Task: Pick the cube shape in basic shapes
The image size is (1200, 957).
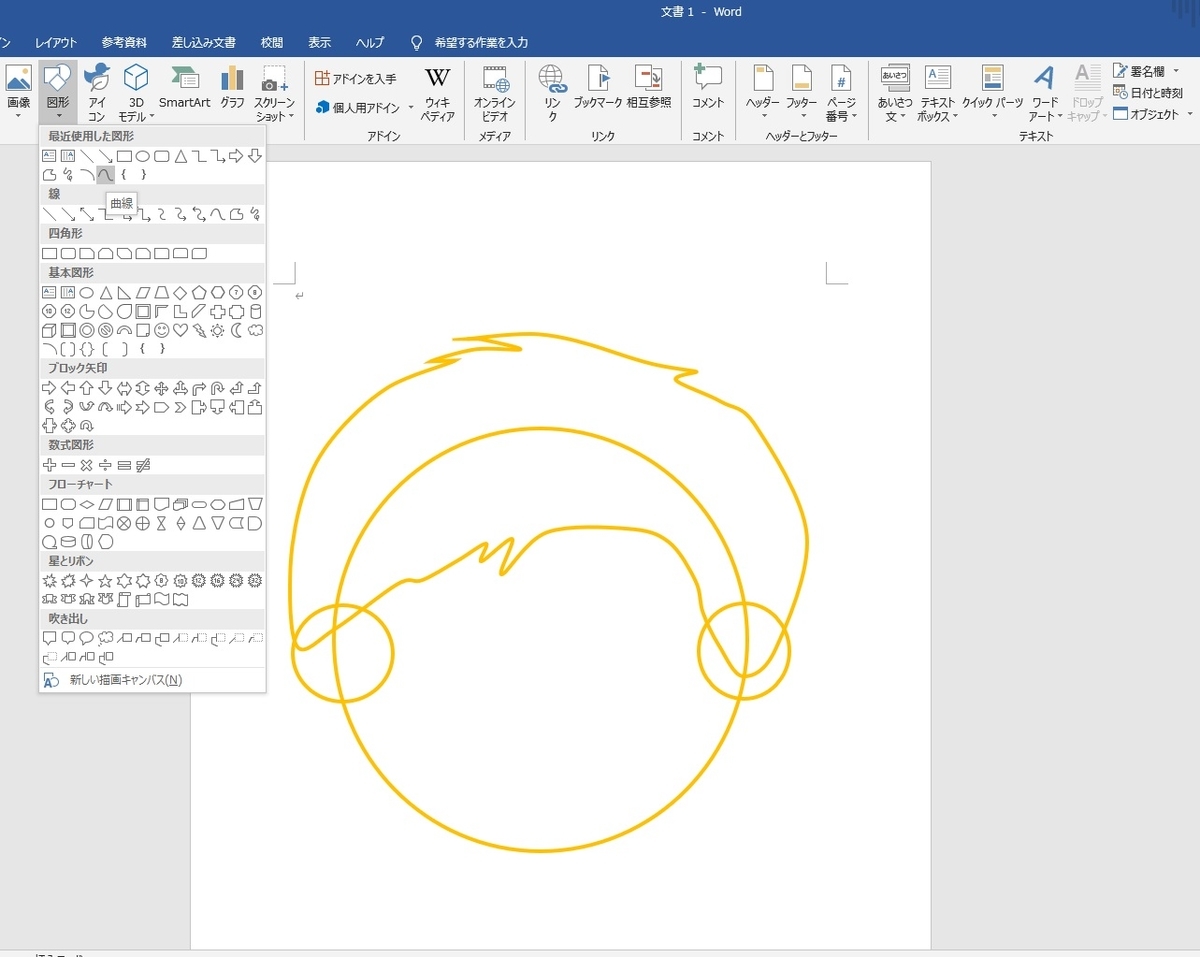Action: pyautogui.click(x=49, y=330)
